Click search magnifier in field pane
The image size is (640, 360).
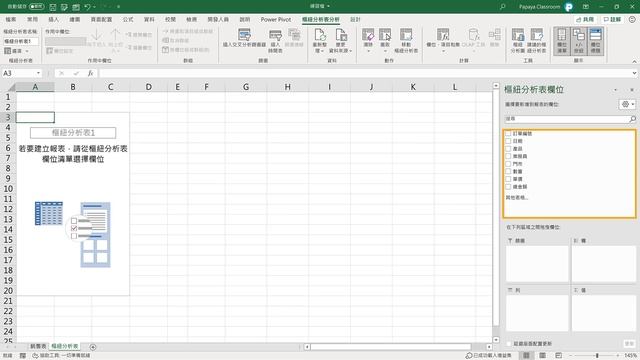point(632,119)
